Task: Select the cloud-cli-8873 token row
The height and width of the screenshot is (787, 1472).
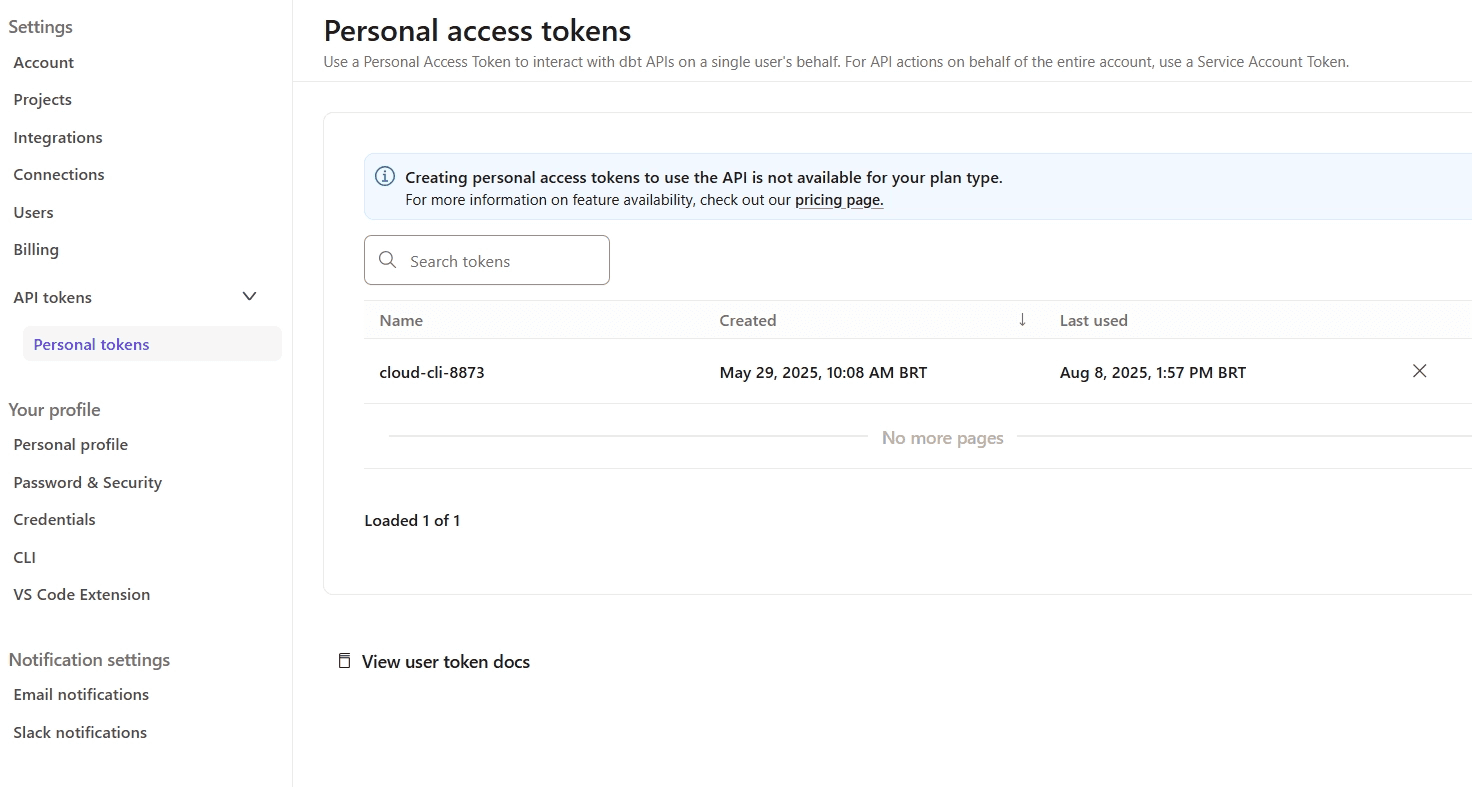Action: click(432, 372)
